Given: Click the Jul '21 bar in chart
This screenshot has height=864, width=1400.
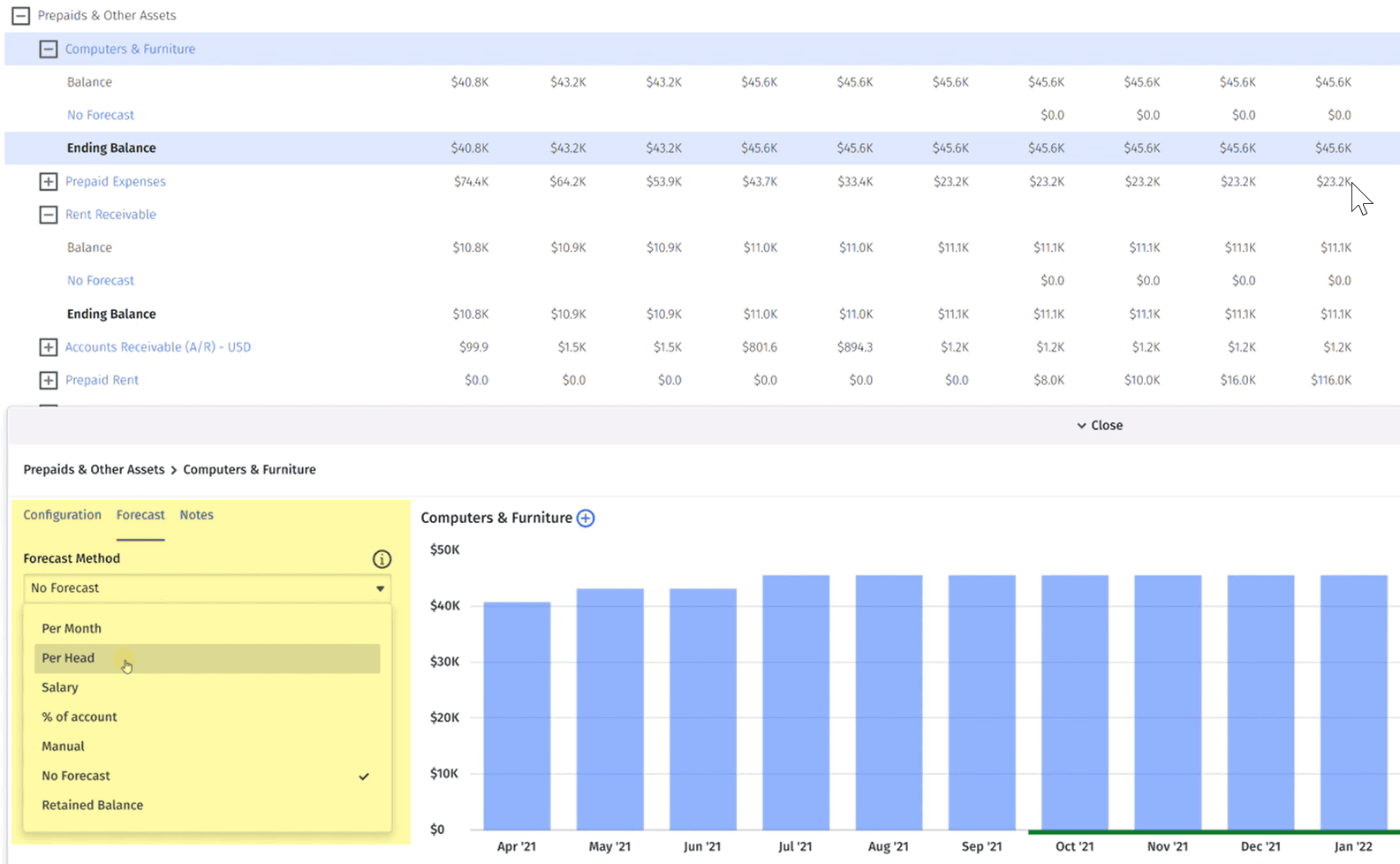Looking at the screenshot, I should click(795, 702).
